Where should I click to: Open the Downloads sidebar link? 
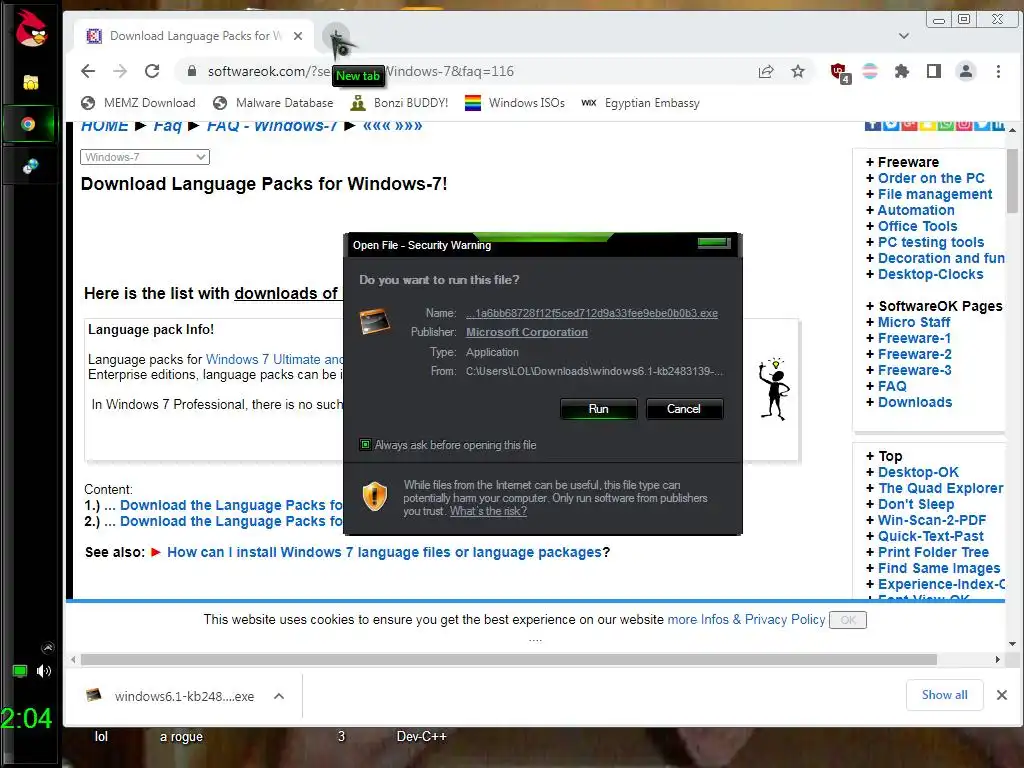coord(914,402)
